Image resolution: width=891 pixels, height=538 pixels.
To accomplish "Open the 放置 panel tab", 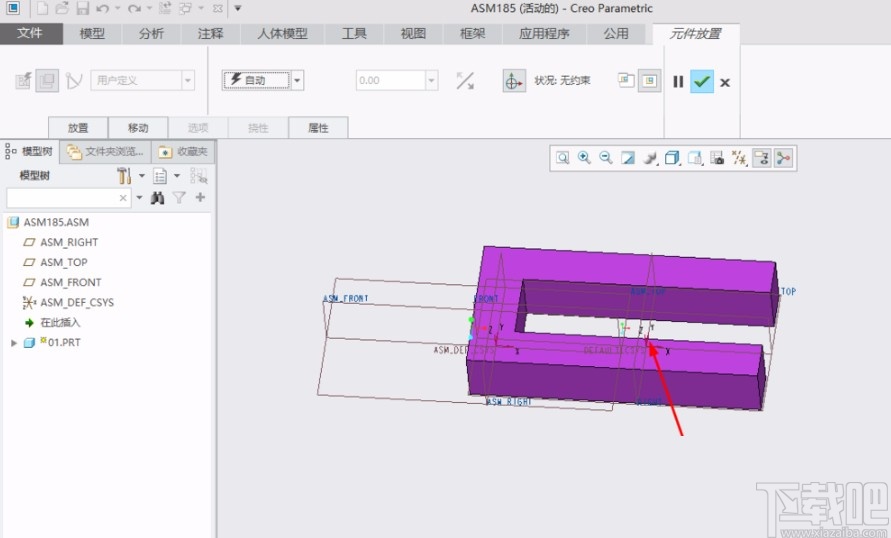I will click(x=78, y=128).
